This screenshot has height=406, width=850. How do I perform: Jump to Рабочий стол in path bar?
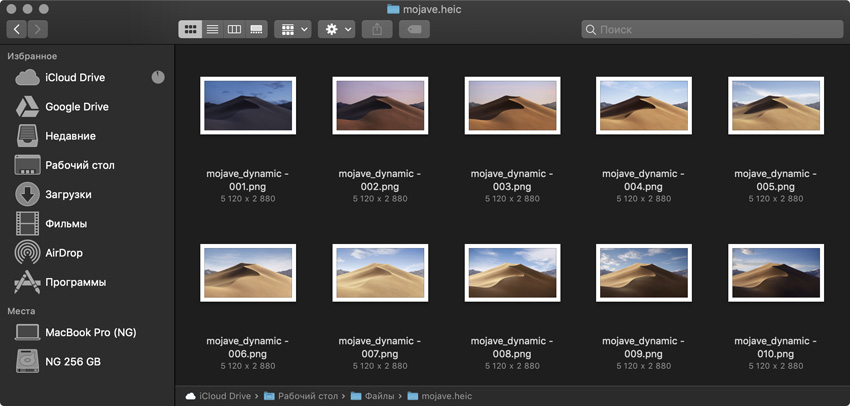[x=306, y=397]
